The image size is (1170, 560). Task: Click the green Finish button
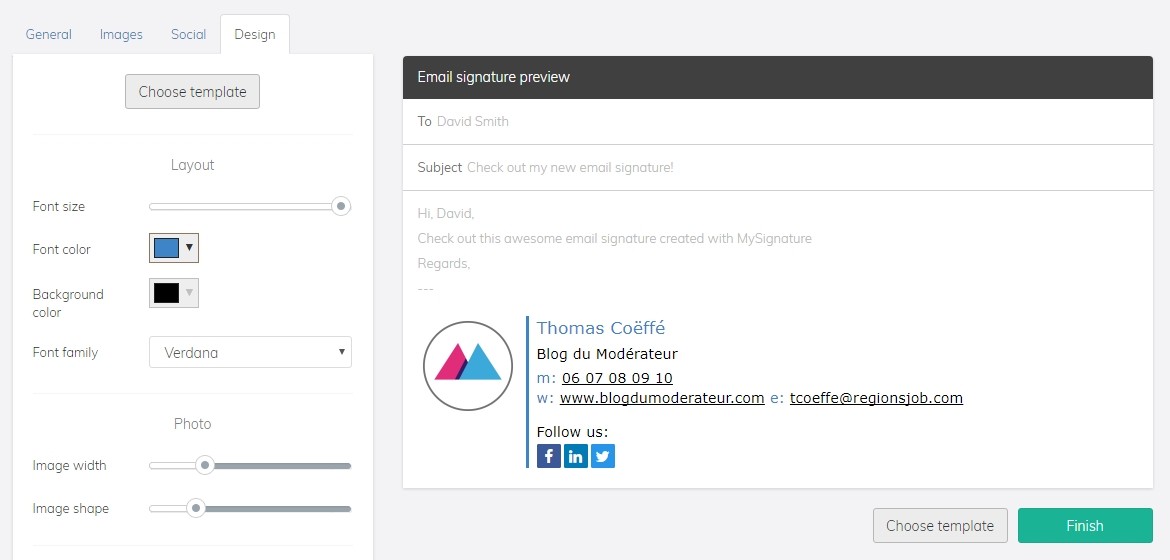pyautogui.click(x=1085, y=526)
